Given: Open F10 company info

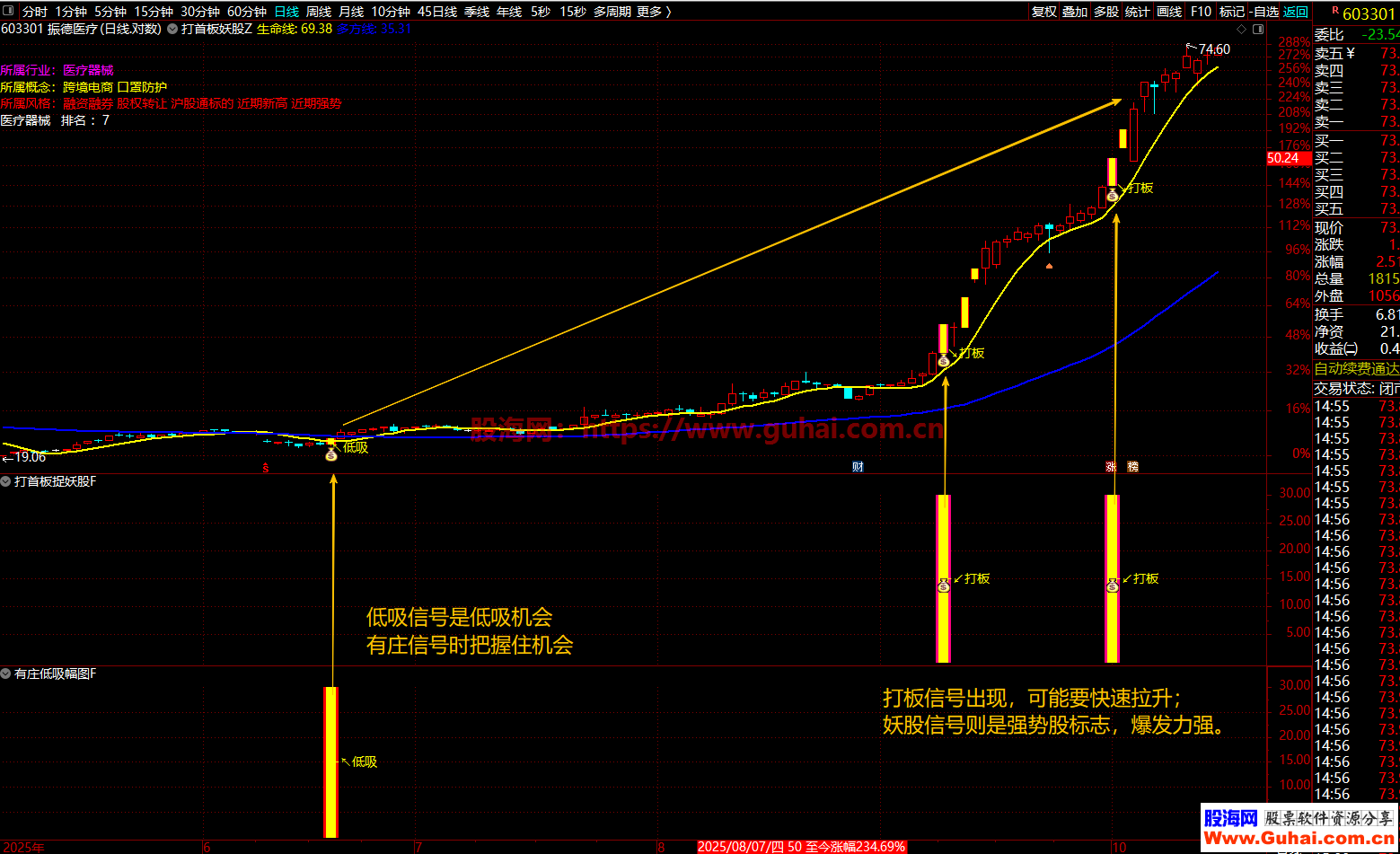Looking at the screenshot, I should coord(1200,12).
